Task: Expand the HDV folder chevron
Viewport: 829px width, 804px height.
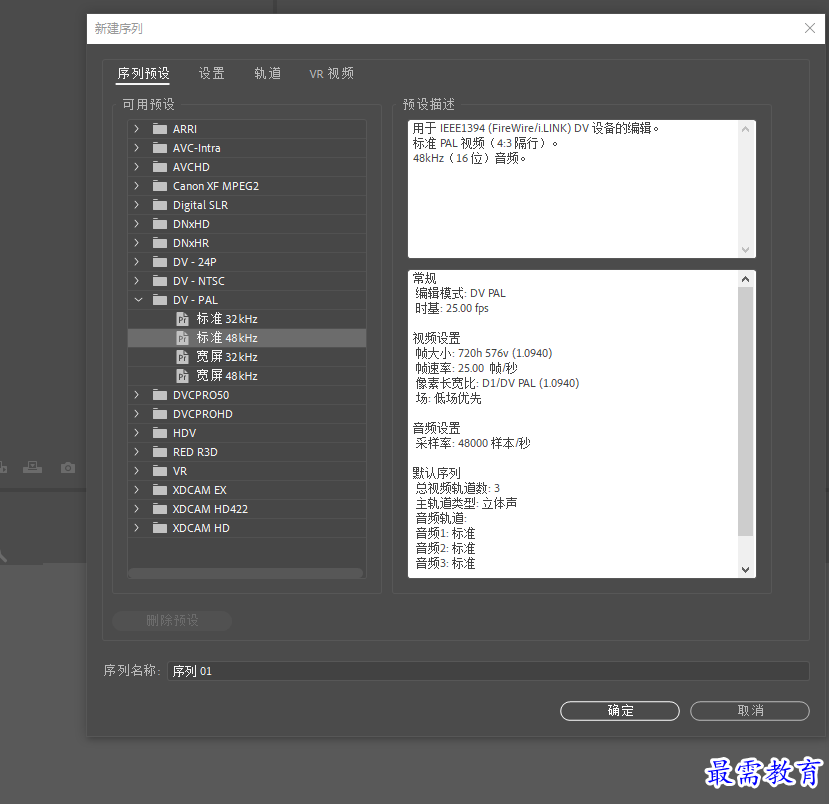Action: pyautogui.click(x=136, y=433)
